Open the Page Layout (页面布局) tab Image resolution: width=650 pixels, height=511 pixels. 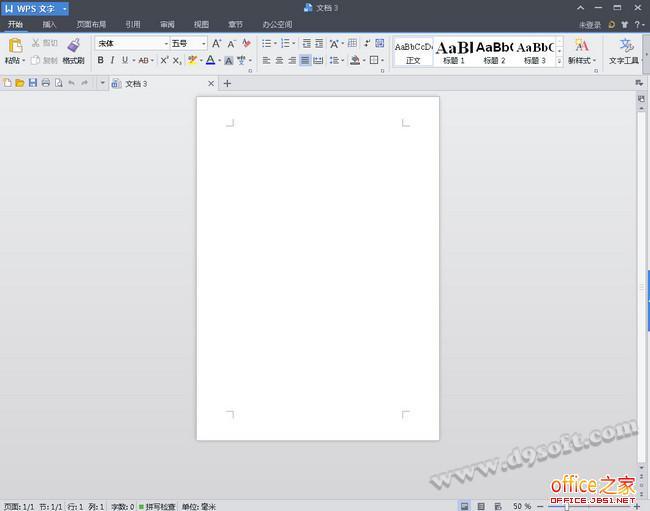(91, 23)
